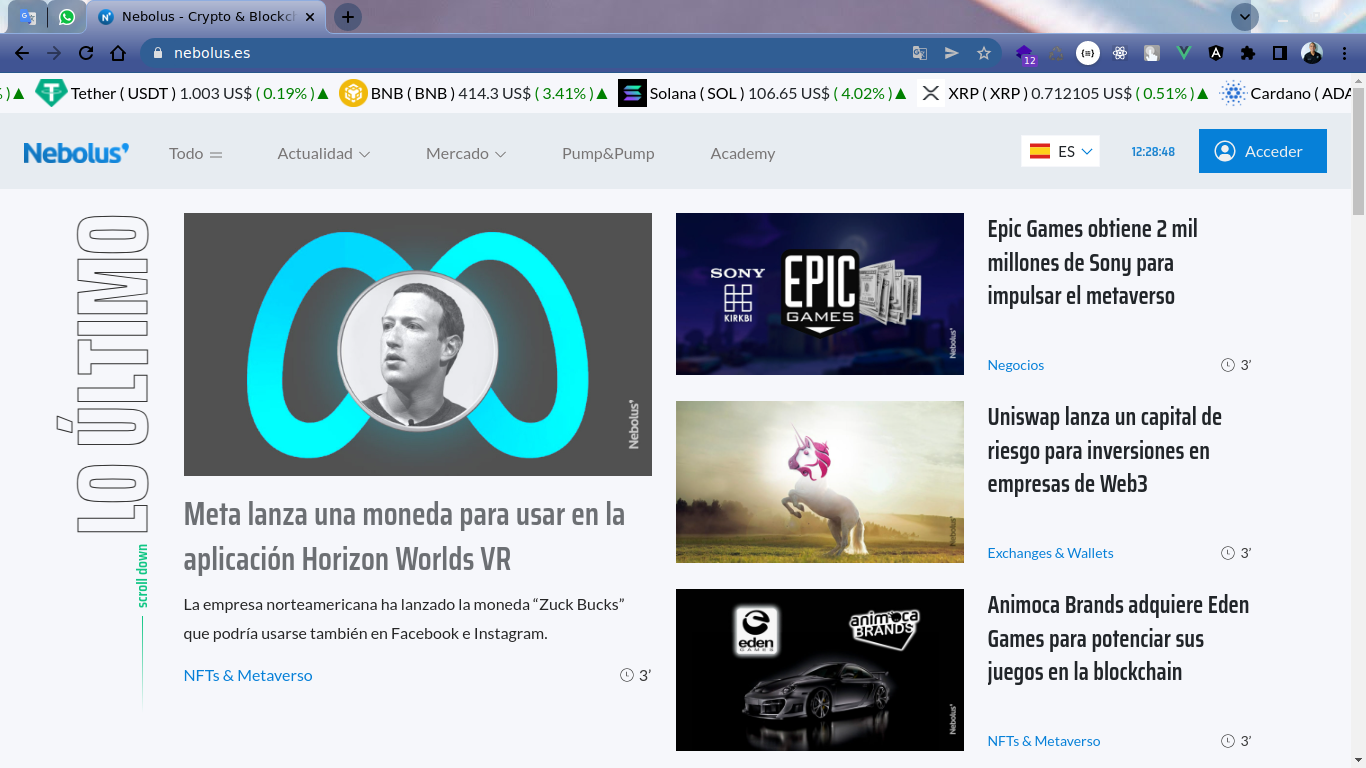
Task: Open the Pump&Pump menu item
Action: coord(608,153)
